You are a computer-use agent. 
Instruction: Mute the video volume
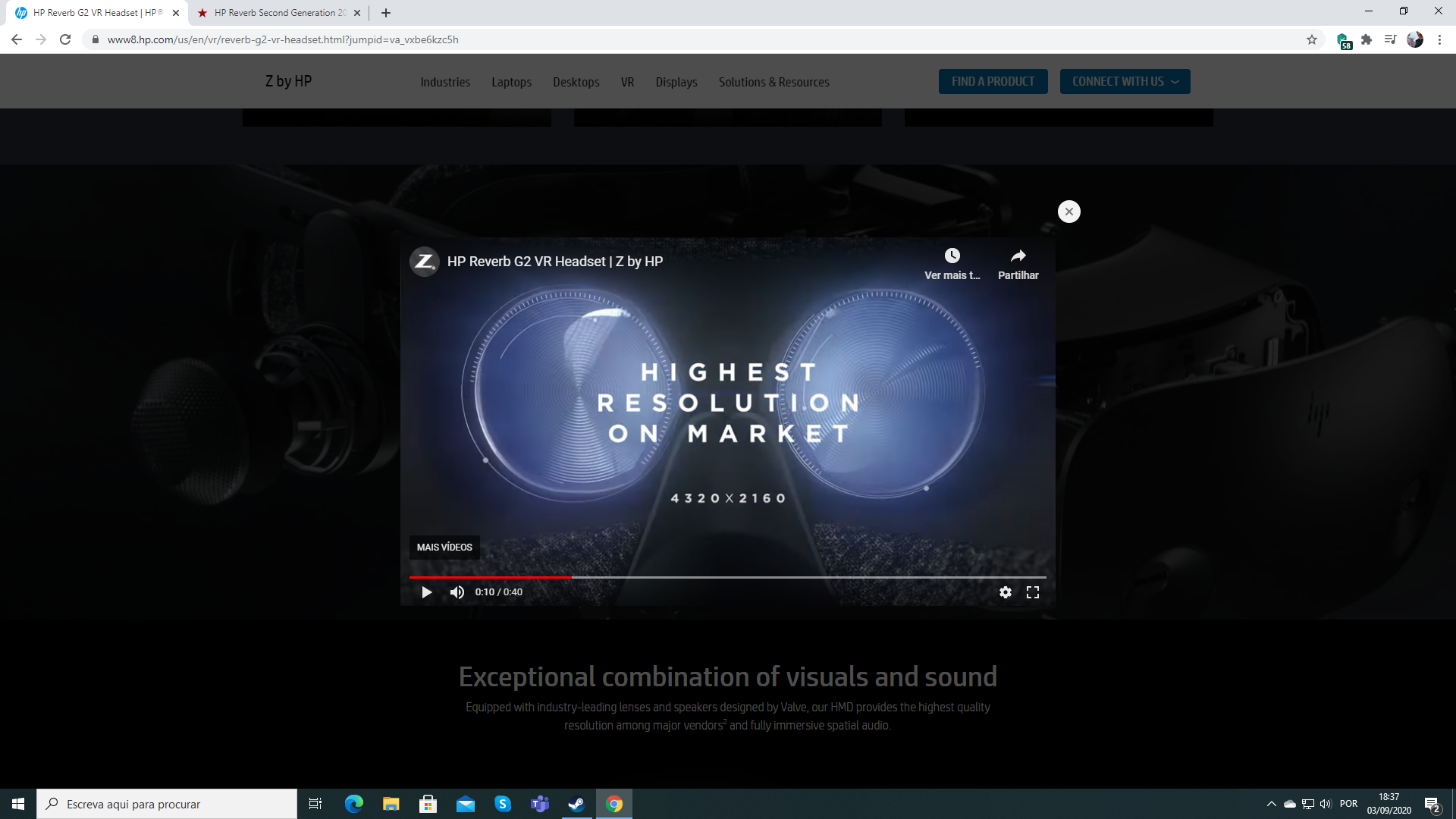(457, 592)
